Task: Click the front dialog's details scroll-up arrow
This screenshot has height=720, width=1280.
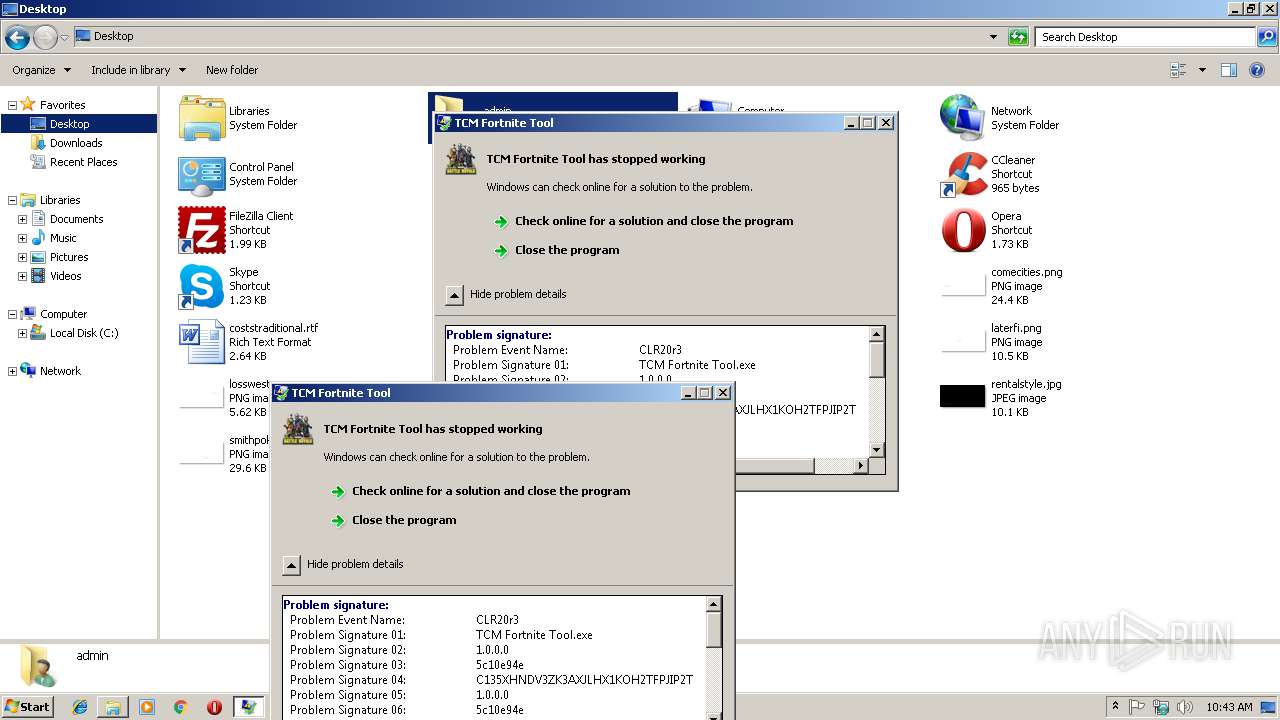Action: (714, 604)
